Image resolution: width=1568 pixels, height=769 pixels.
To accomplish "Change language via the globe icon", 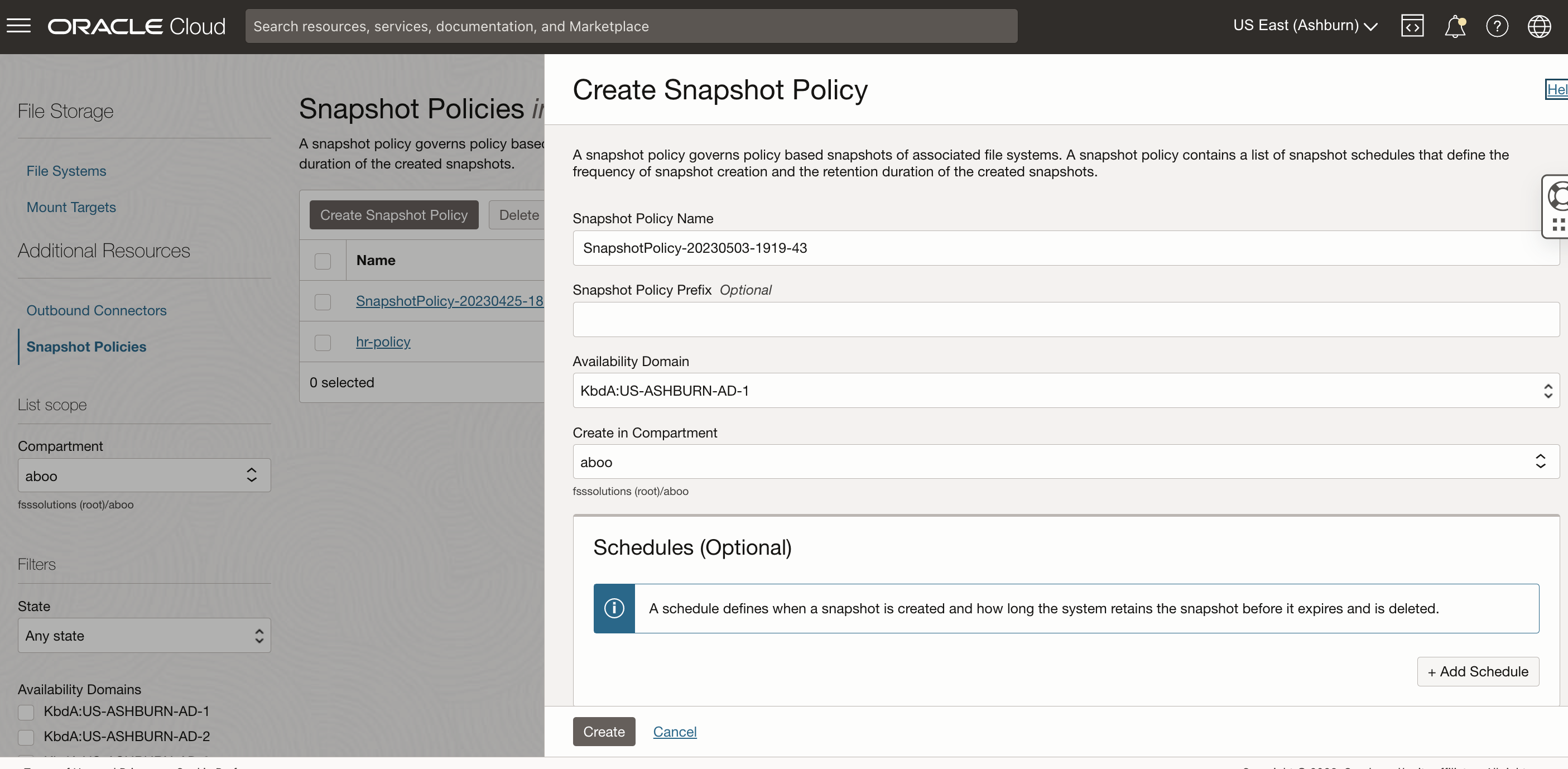I will point(1540,26).
